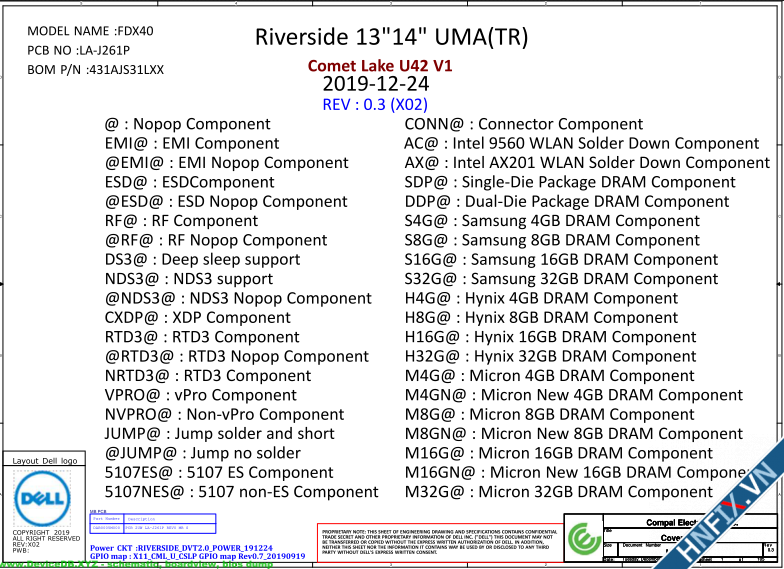Viewport: 784px width, 569px height.
Task: Select the "M32G@ : Micron 32GB DRAM" entry
Action: (x=558, y=491)
